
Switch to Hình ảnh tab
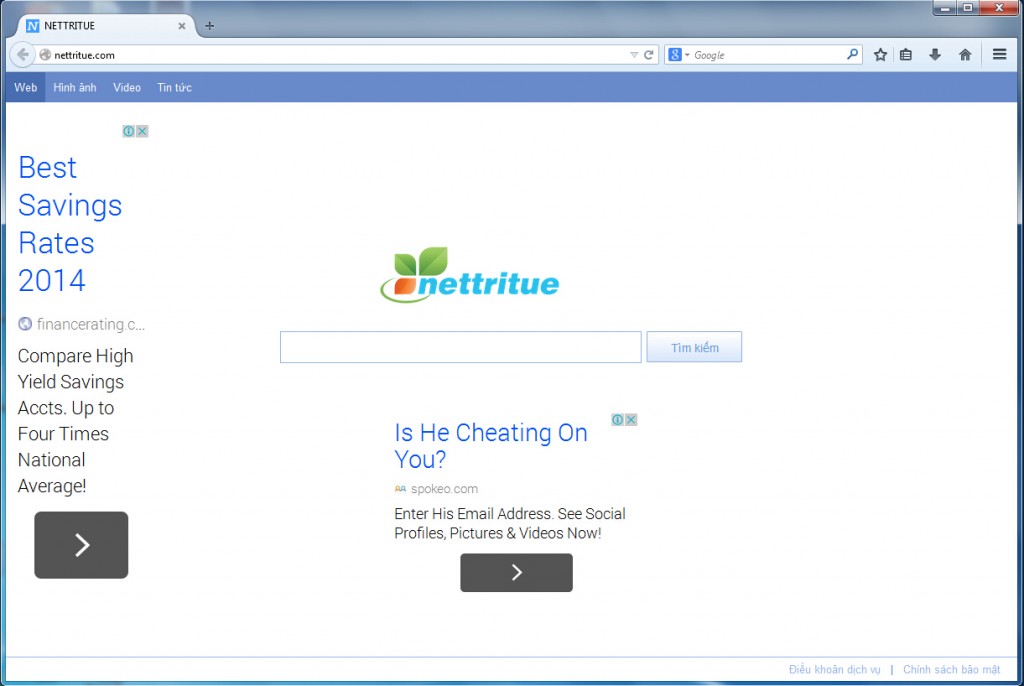click(74, 88)
